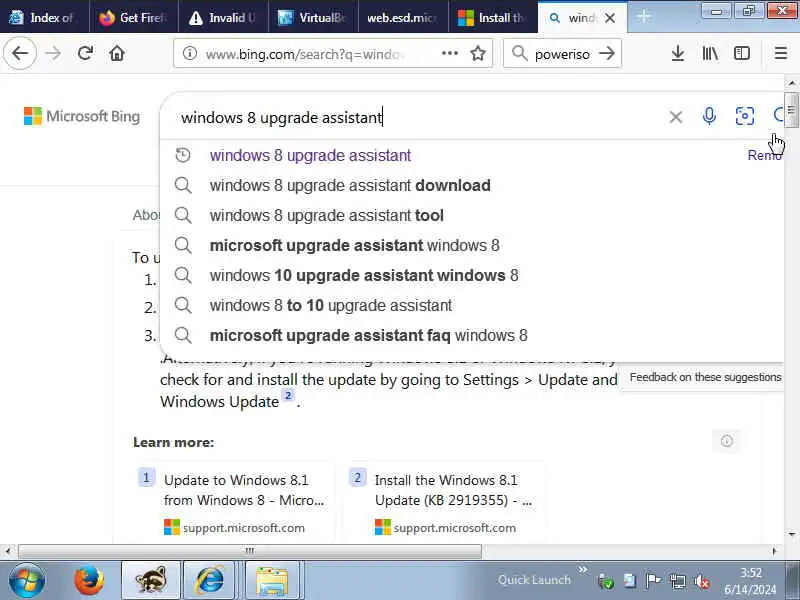The height and width of the screenshot is (600, 800).
Task: Expand the Quick Launch chevron
Action: [x=582, y=569]
